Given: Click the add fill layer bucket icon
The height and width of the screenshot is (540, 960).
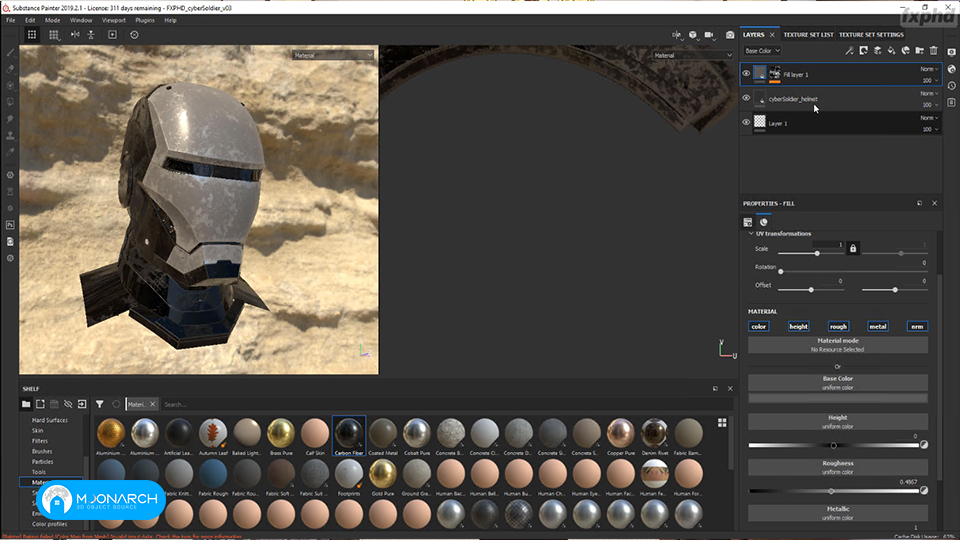Looking at the screenshot, I should tap(891, 51).
